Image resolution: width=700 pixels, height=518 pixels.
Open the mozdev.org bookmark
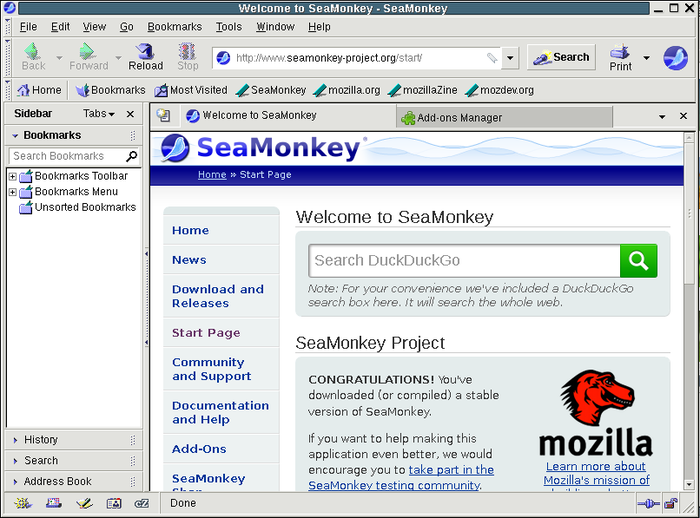tap(499, 90)
